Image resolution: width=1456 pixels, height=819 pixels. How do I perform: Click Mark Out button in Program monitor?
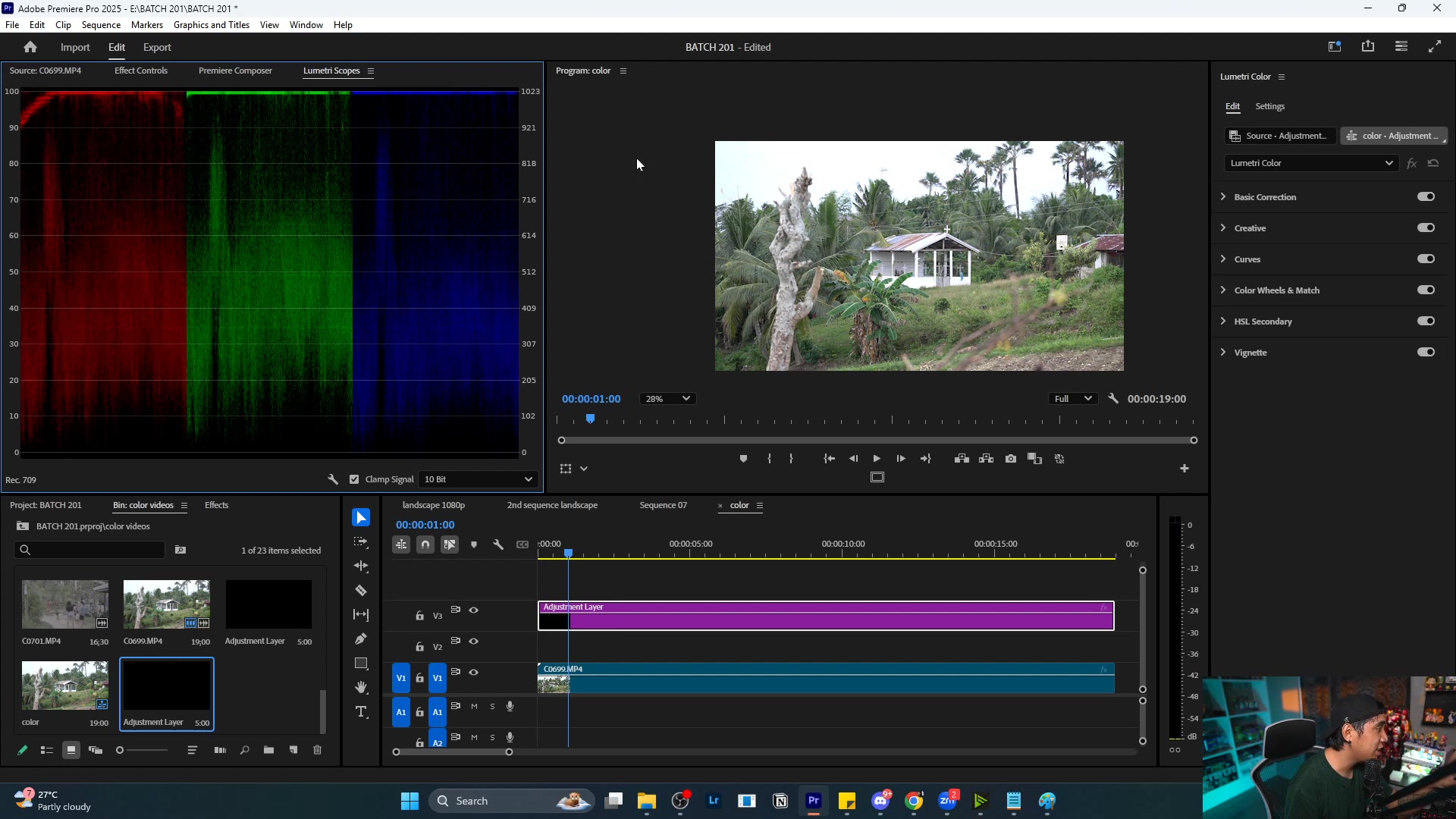point(792,459)
